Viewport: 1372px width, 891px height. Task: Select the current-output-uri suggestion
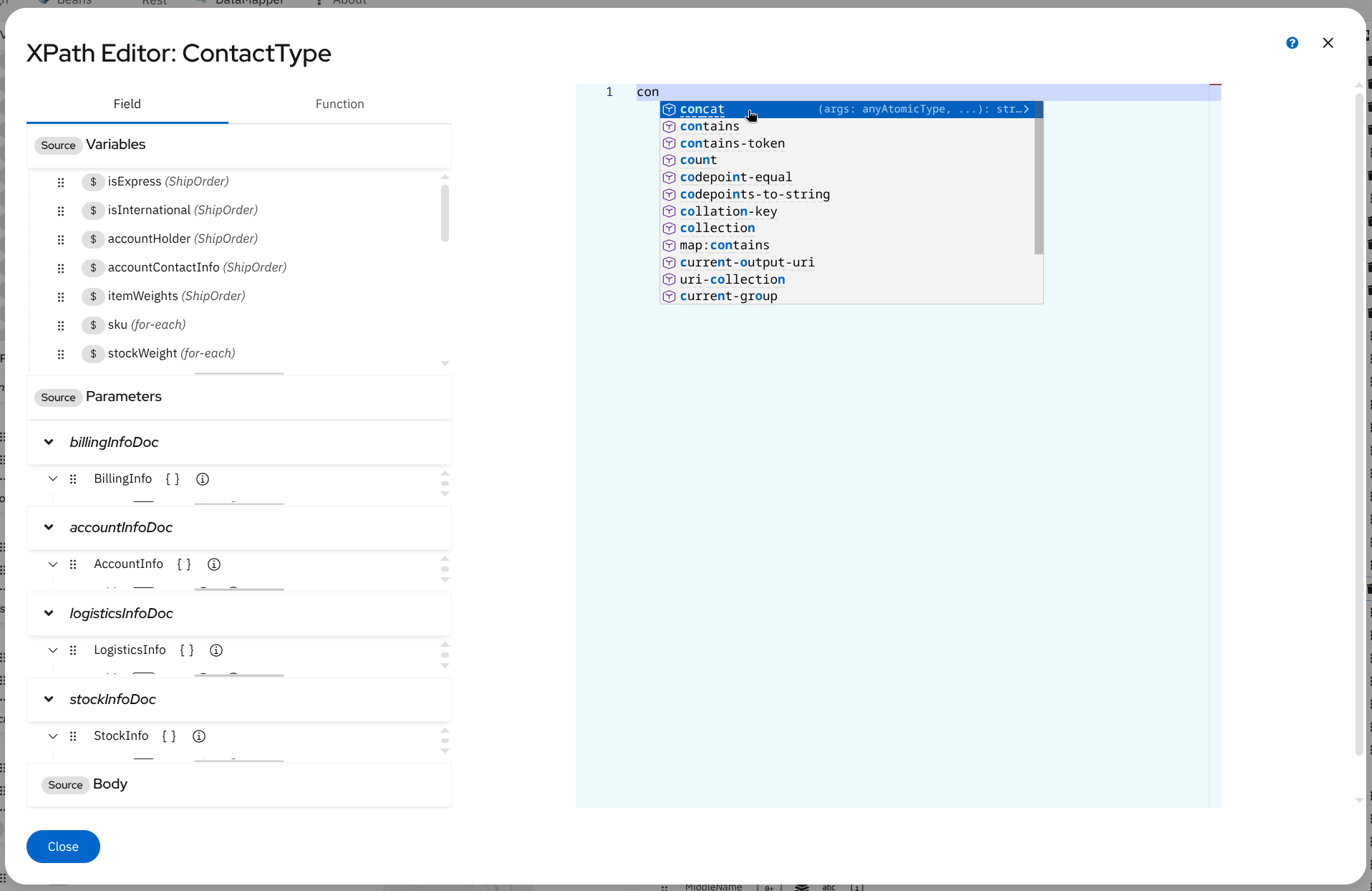pos(847,263)
